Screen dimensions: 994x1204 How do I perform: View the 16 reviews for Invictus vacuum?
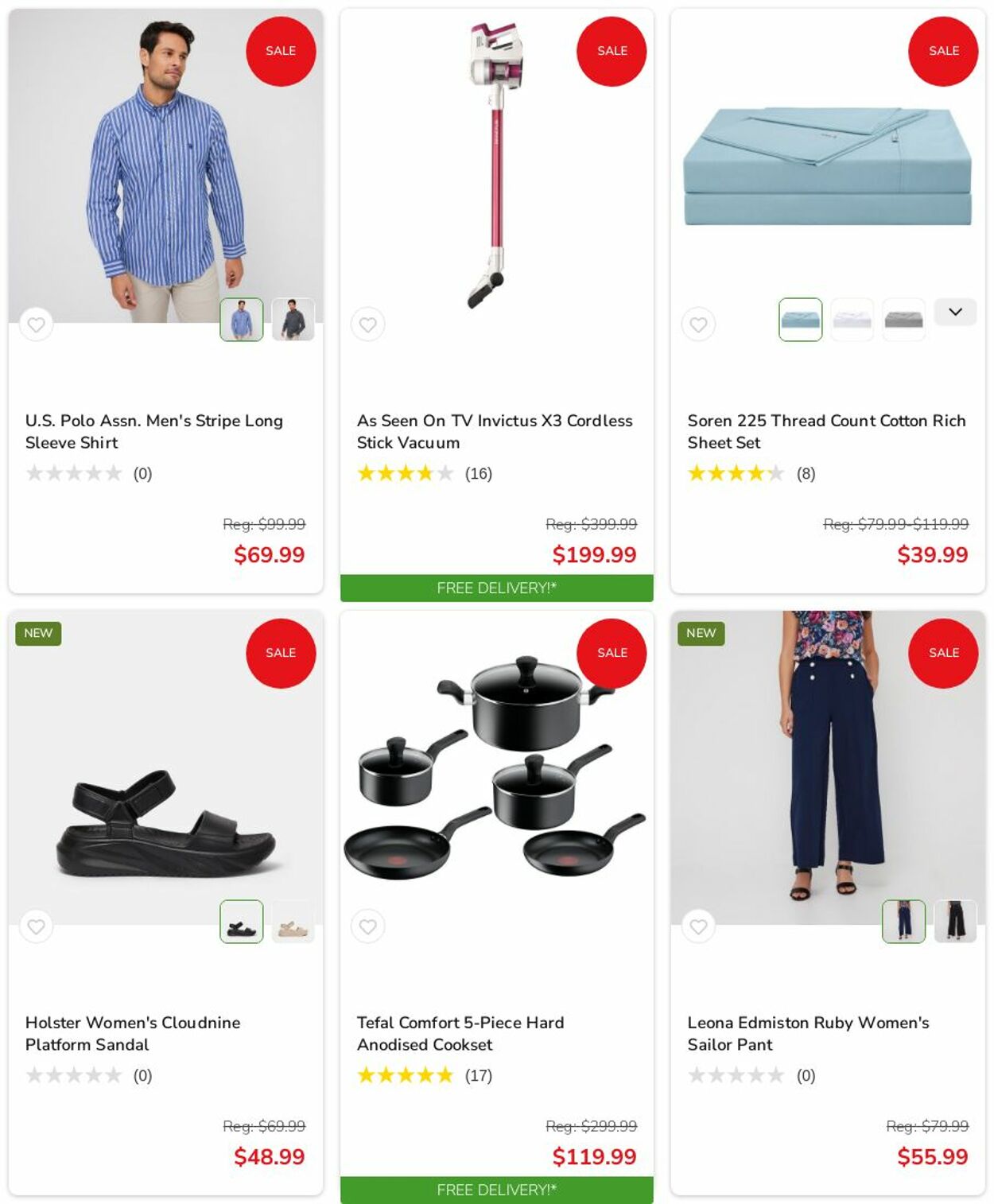coord(479,474)
